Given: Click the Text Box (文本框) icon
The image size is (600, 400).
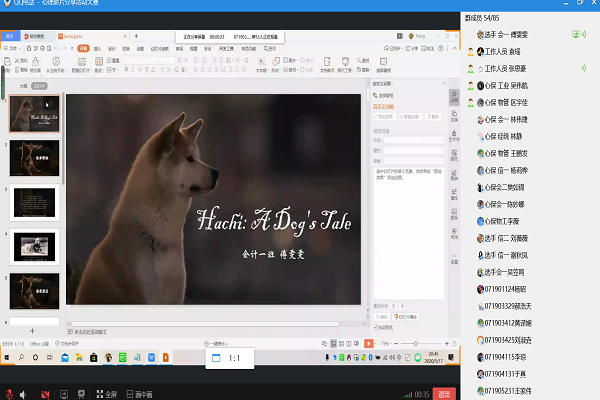Looking at the screenshot, I should pyautogui.click(x=261, y=64).
